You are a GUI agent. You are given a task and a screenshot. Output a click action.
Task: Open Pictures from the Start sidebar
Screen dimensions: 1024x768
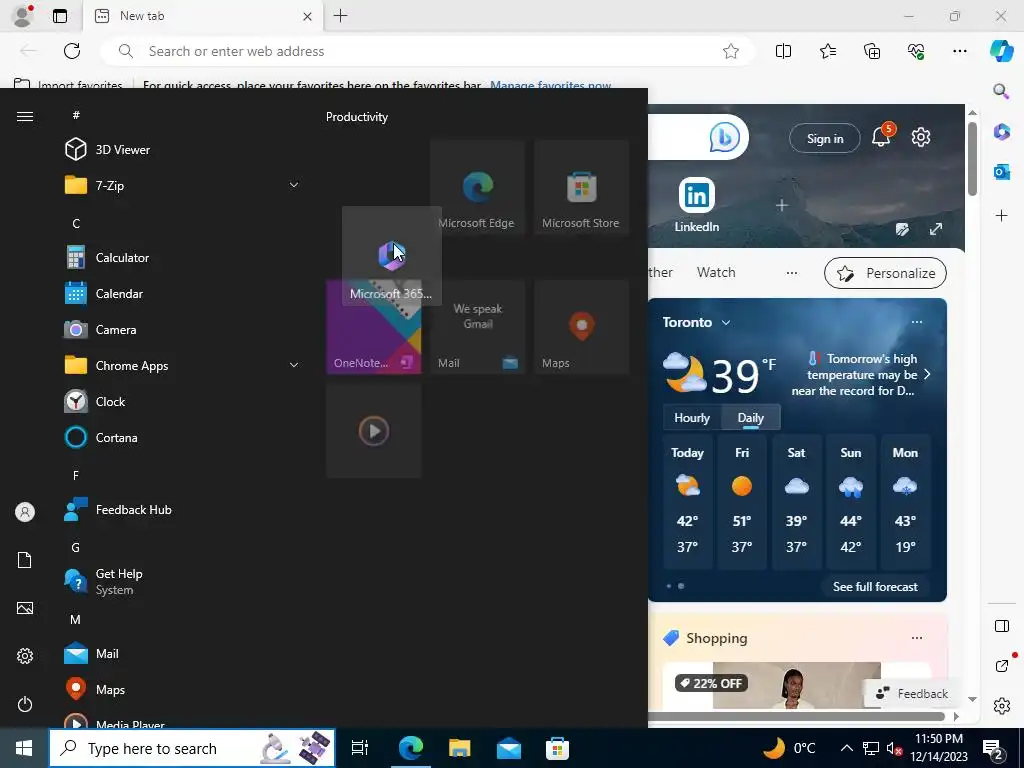[25, 608]
